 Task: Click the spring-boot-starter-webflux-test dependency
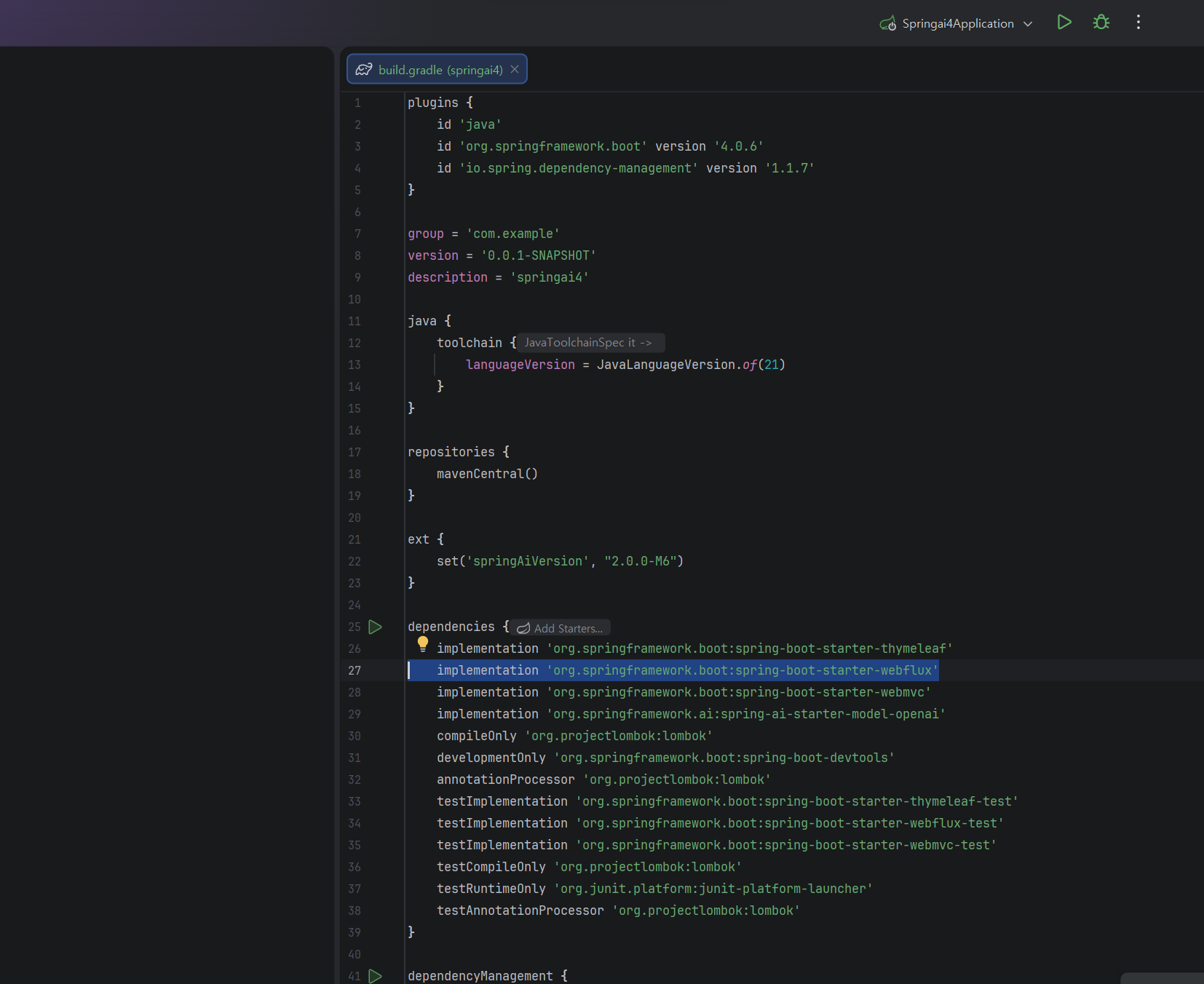(720, 823)
